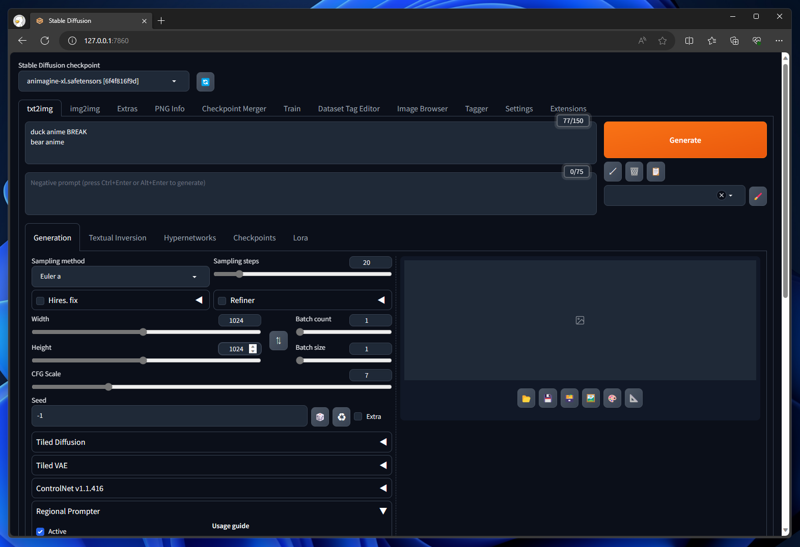The width and height of the screenshot is (800, 547).
Task: Click the positive prompt text area
Action: (x=311, y=143)
